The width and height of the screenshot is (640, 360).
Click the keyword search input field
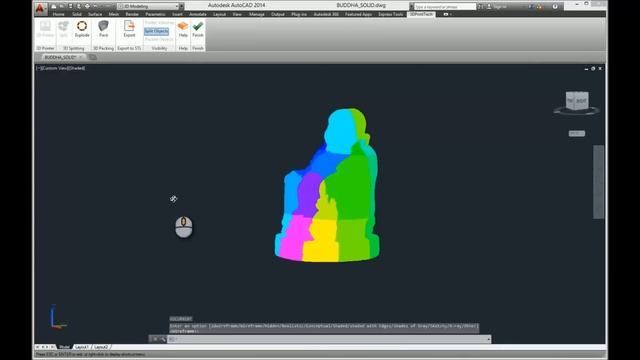[x=445, y=7]
